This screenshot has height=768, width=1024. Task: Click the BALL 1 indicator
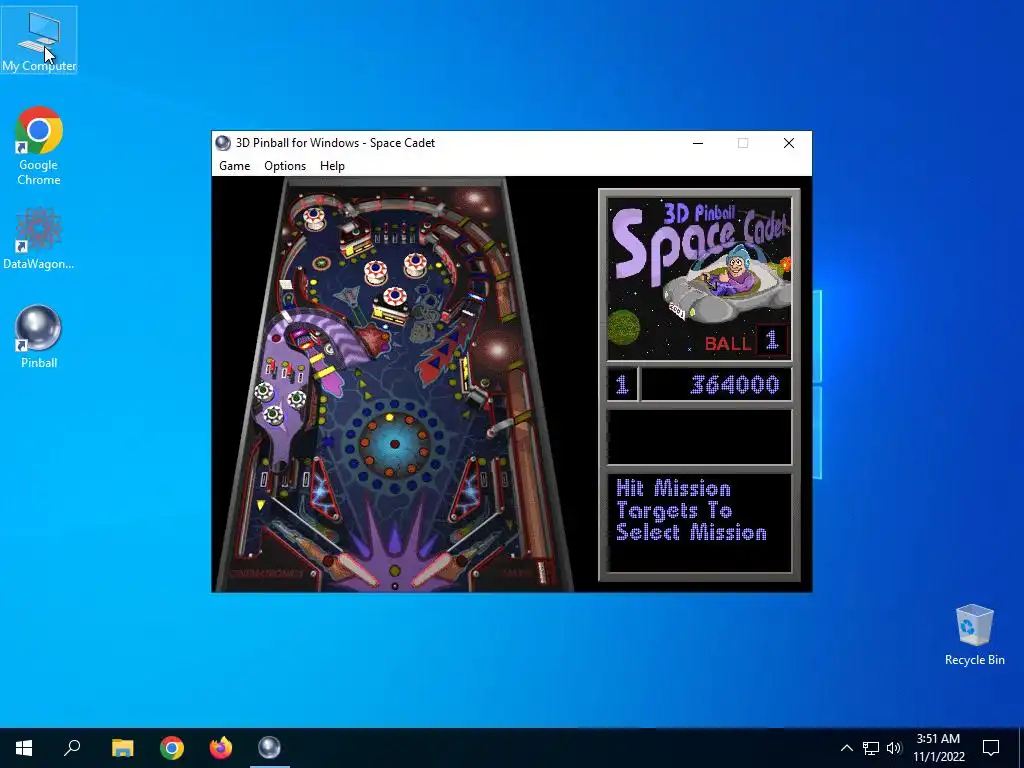pos(746,341)
